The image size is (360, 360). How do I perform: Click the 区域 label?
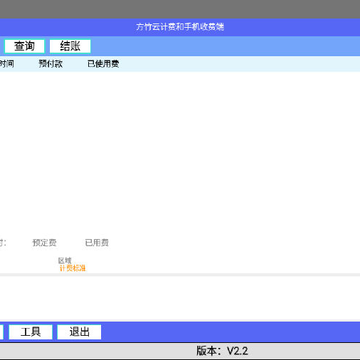coord(65,261)
